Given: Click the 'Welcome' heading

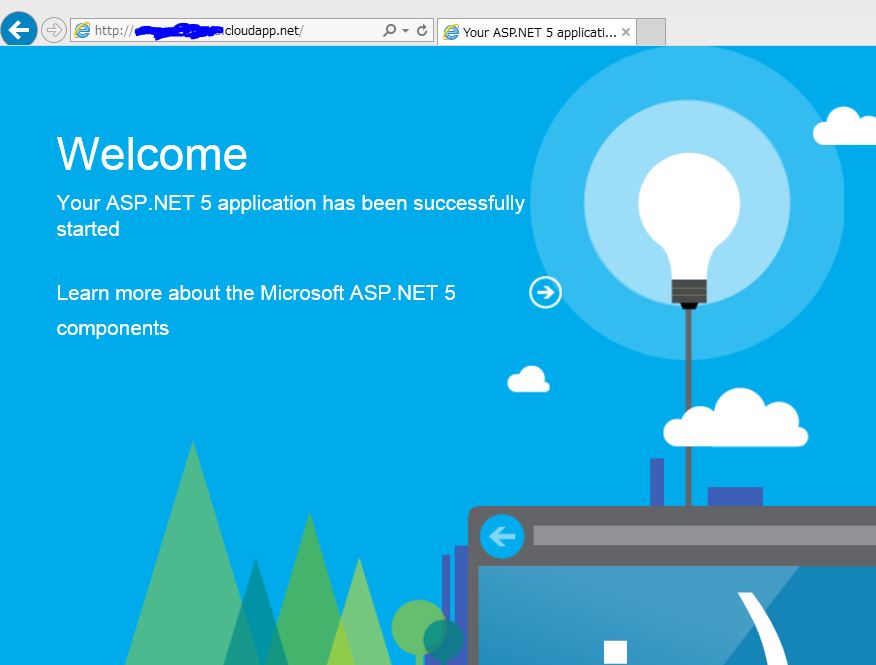Looking at the screenshot, I should [x=152, y=154].
